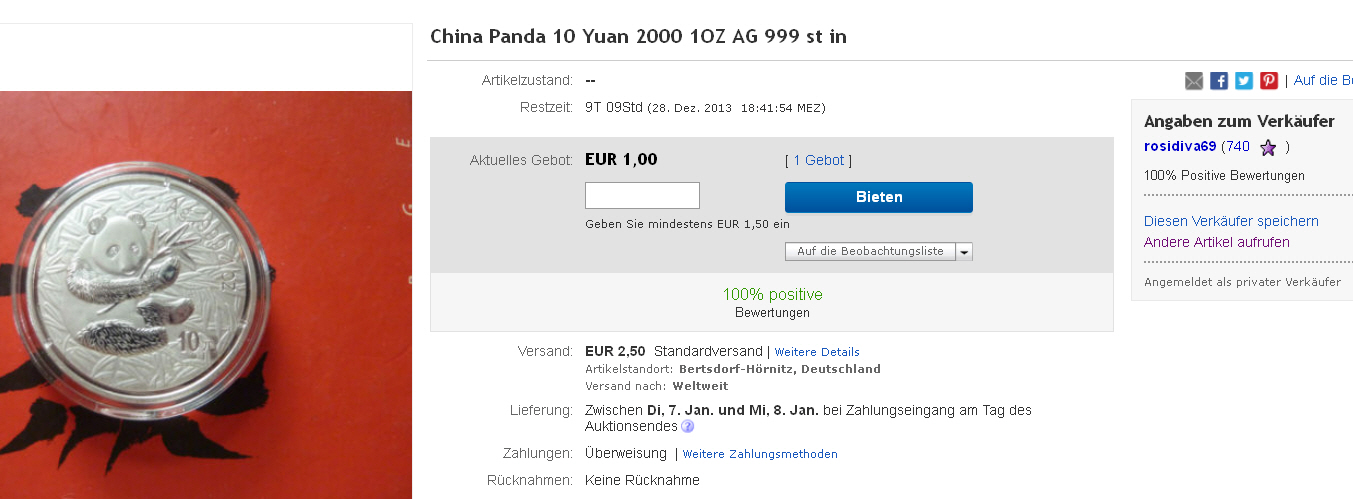Click the top-right "Auf die" link

(x=1323, y=80)
